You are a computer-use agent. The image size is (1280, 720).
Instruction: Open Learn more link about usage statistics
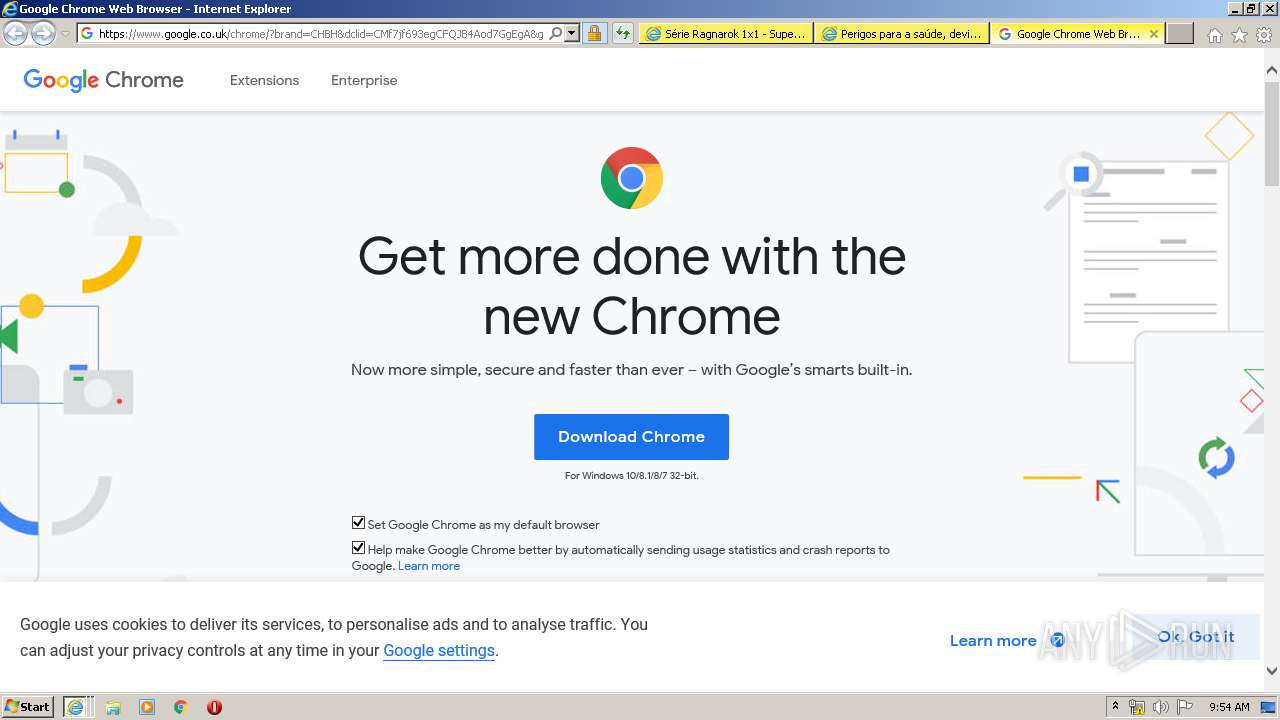coord(429,566)
